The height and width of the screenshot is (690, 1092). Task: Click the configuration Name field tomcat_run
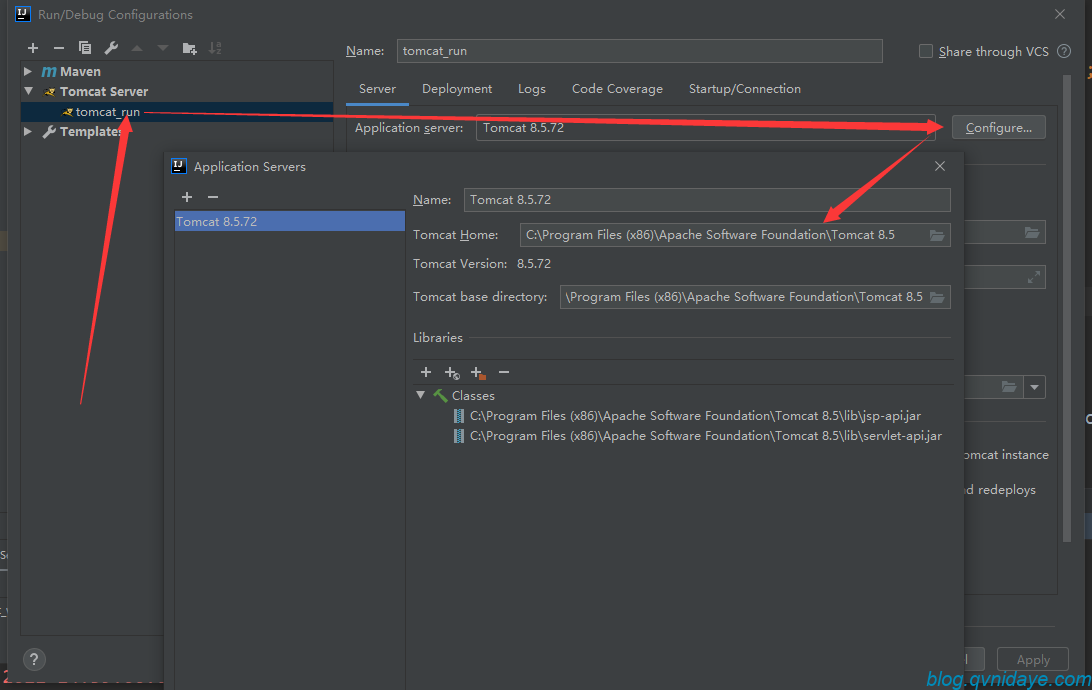639,51
